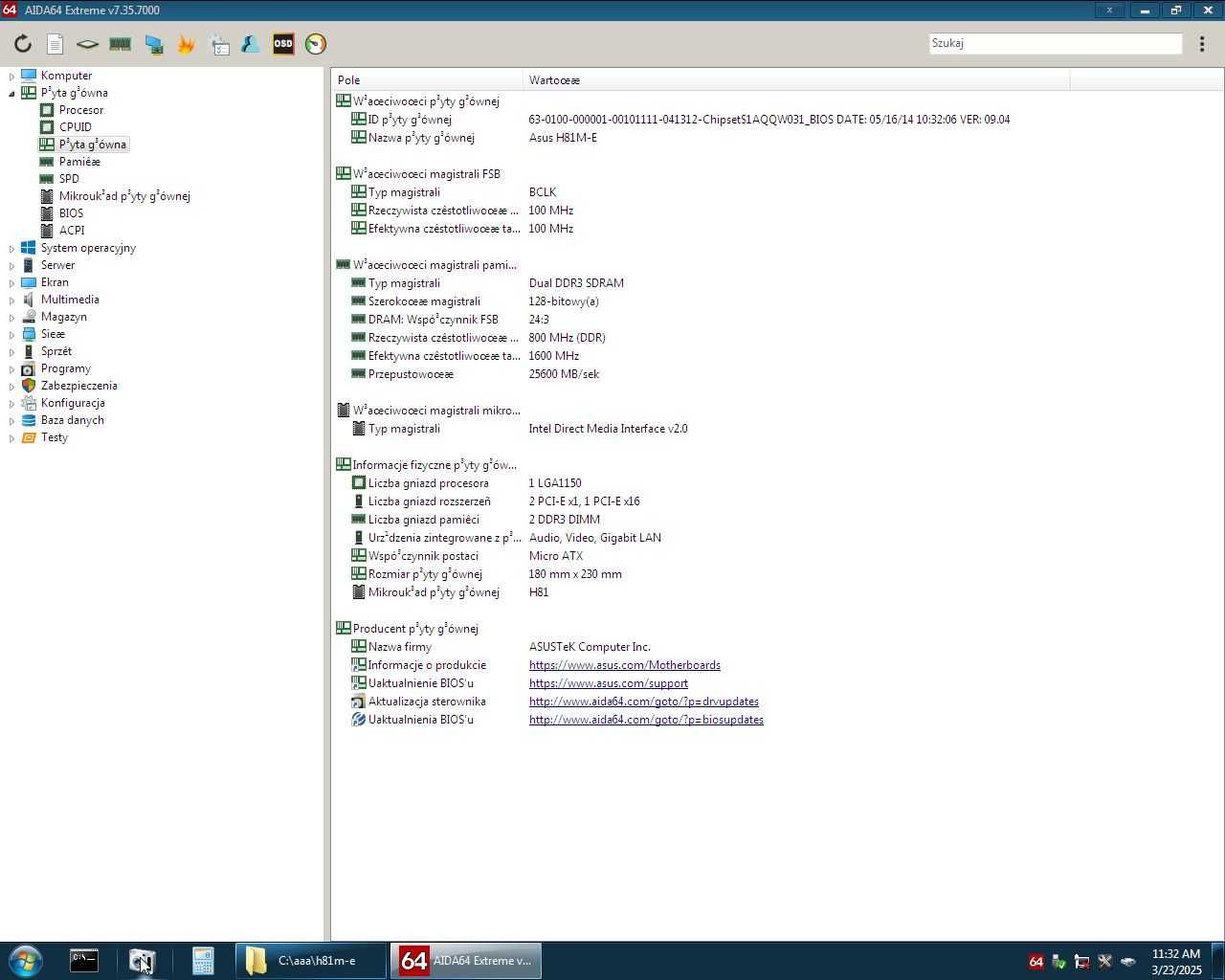
Task: Select Baza danych in the tree
Action: (x=73, y=420)
